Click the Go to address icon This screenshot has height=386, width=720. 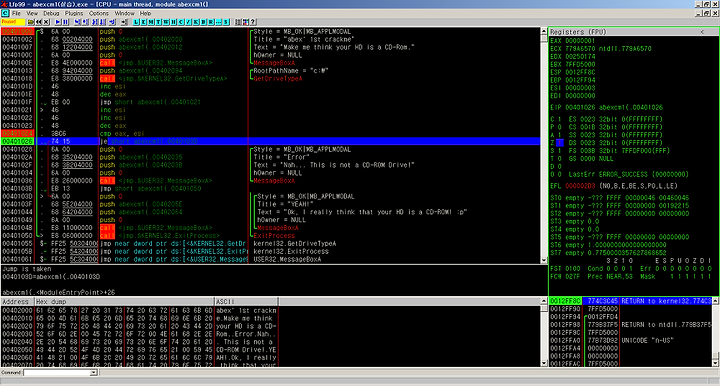(124, 22)
